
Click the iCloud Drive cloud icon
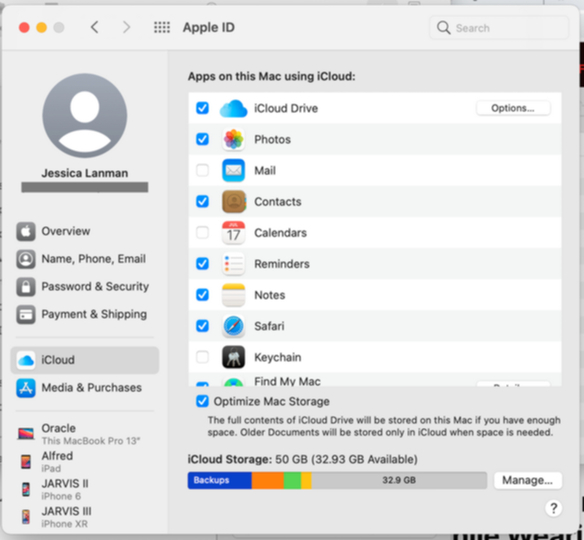tap(233, 108)
